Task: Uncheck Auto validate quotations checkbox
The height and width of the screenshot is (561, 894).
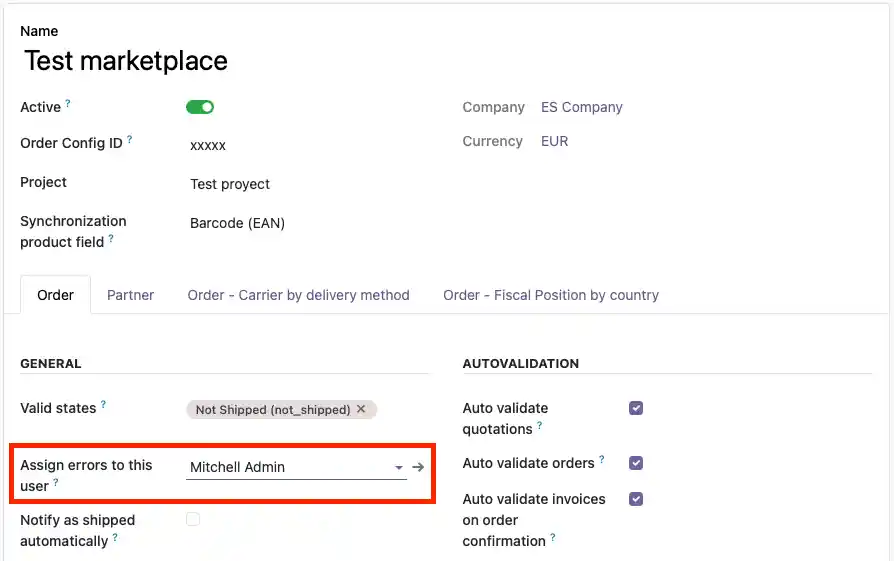Action: point(636,408)
